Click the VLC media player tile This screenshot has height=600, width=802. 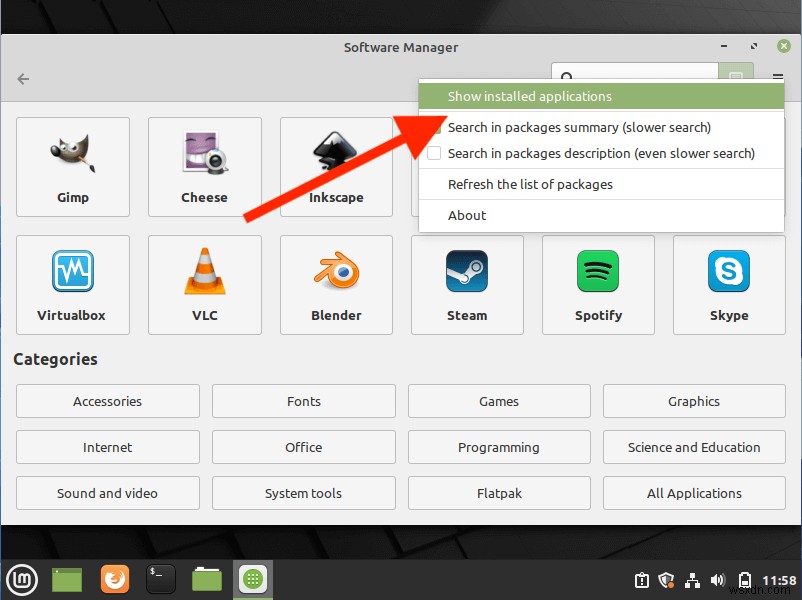click(204, 284)
